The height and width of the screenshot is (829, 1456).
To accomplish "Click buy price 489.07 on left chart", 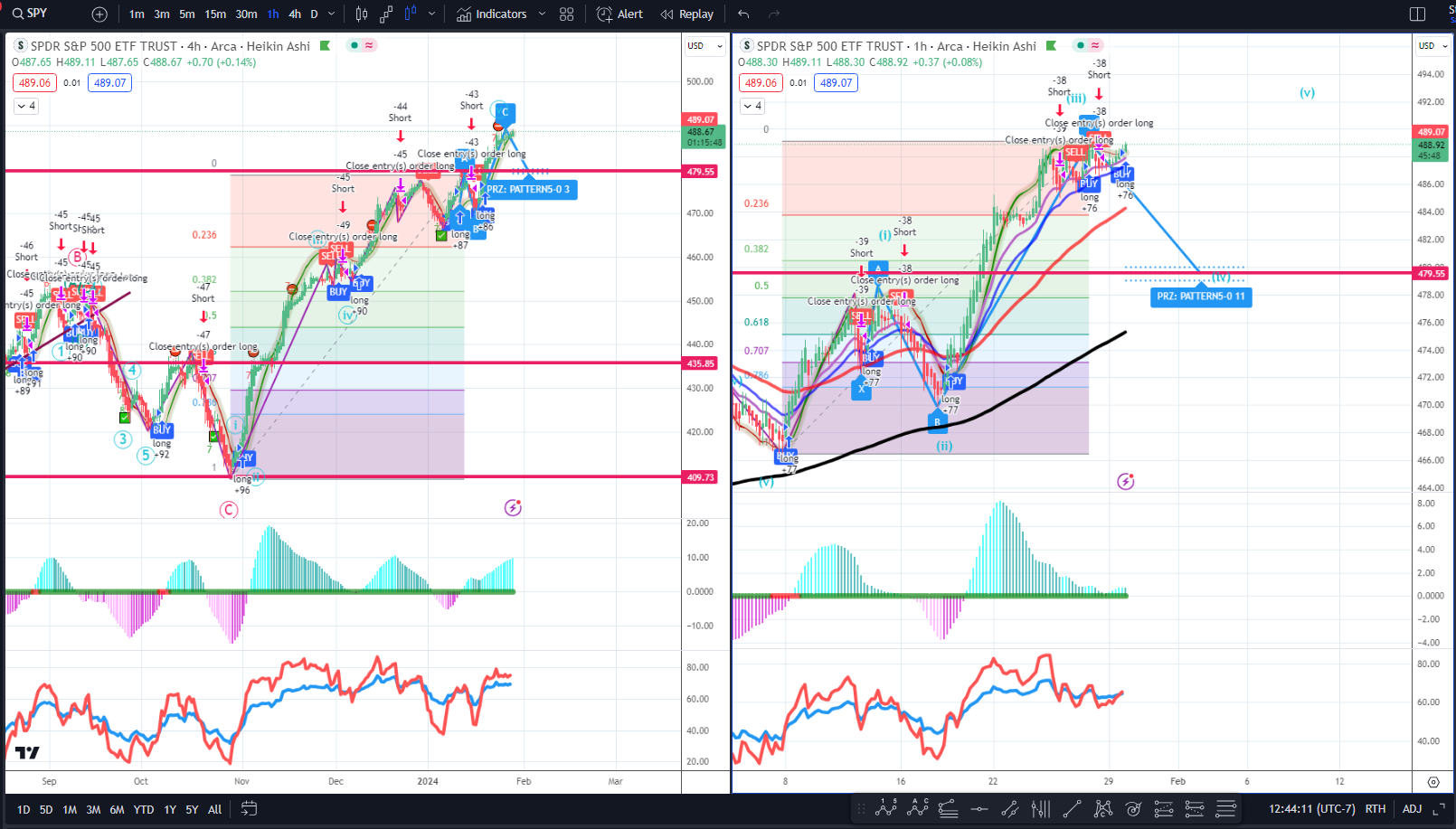I will (x=109, y=82).
